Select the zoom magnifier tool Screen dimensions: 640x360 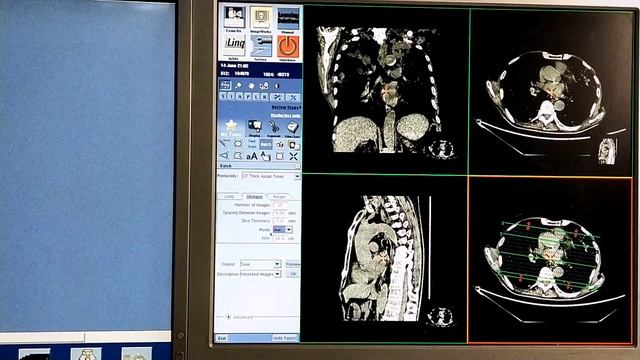tap(238, 85)
